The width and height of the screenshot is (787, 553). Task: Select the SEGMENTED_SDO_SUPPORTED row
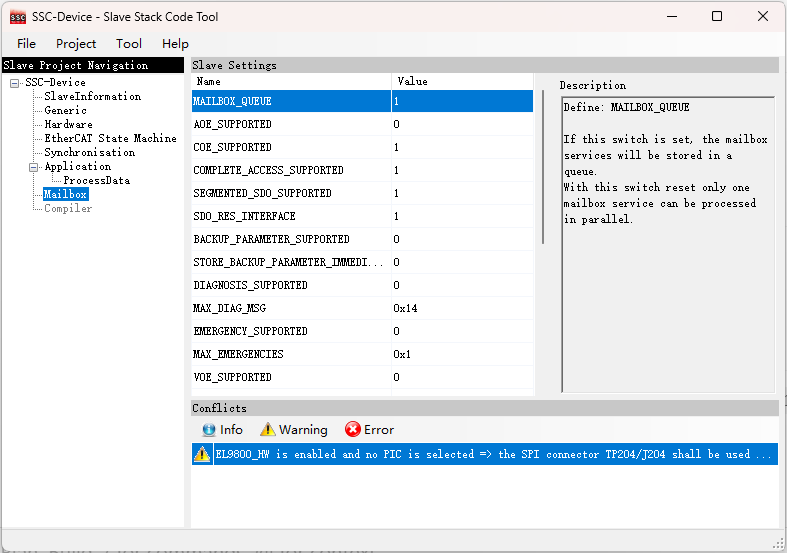[362, 193]
